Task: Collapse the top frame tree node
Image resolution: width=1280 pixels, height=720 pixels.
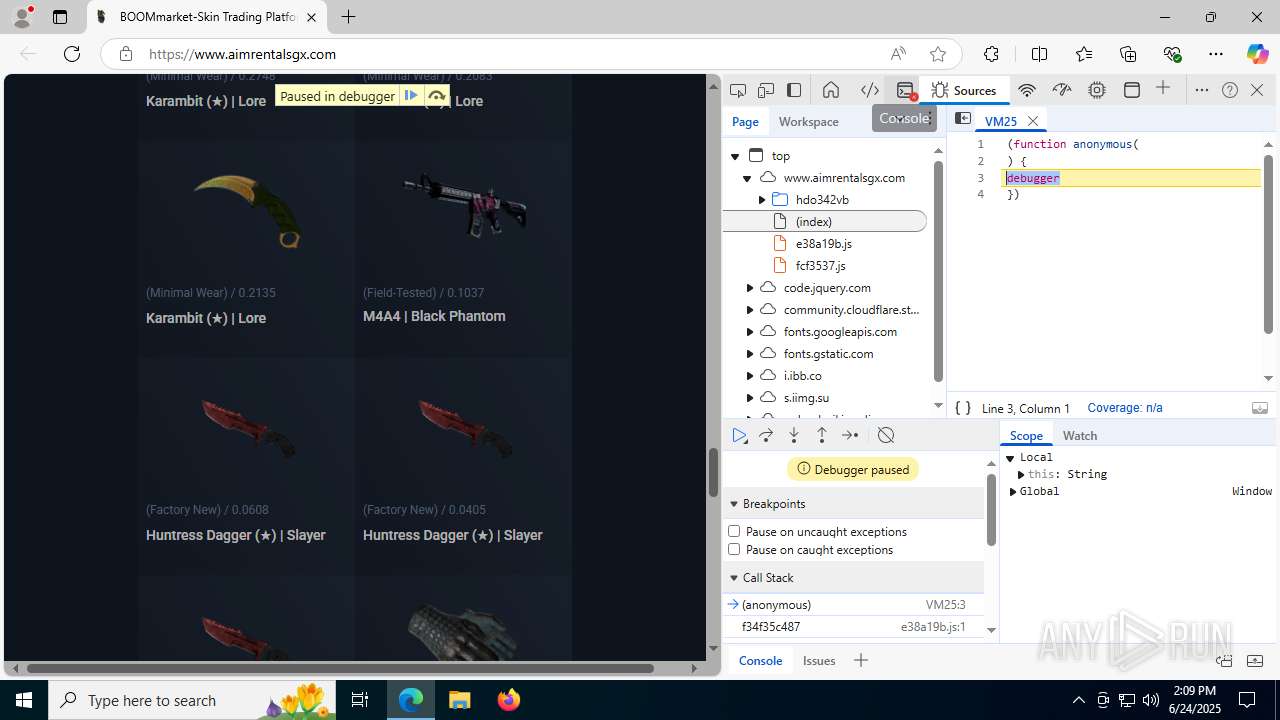Action: (x=735, y=156)
